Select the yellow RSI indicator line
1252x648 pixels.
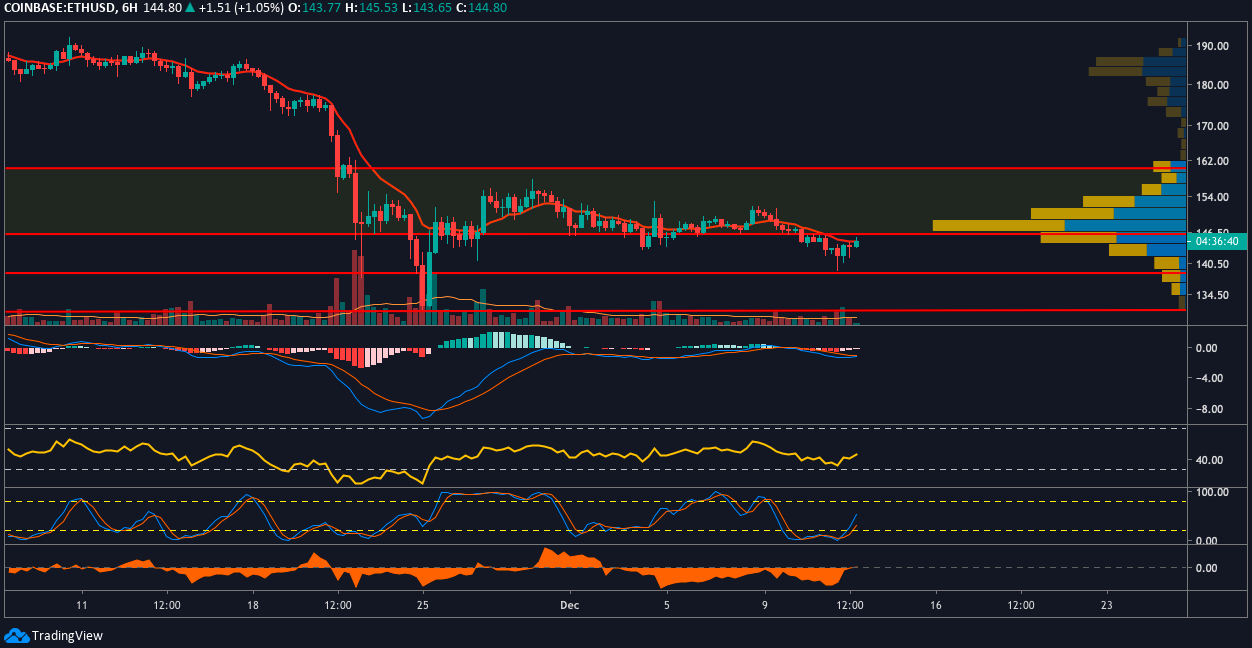[x=431, y=458]
